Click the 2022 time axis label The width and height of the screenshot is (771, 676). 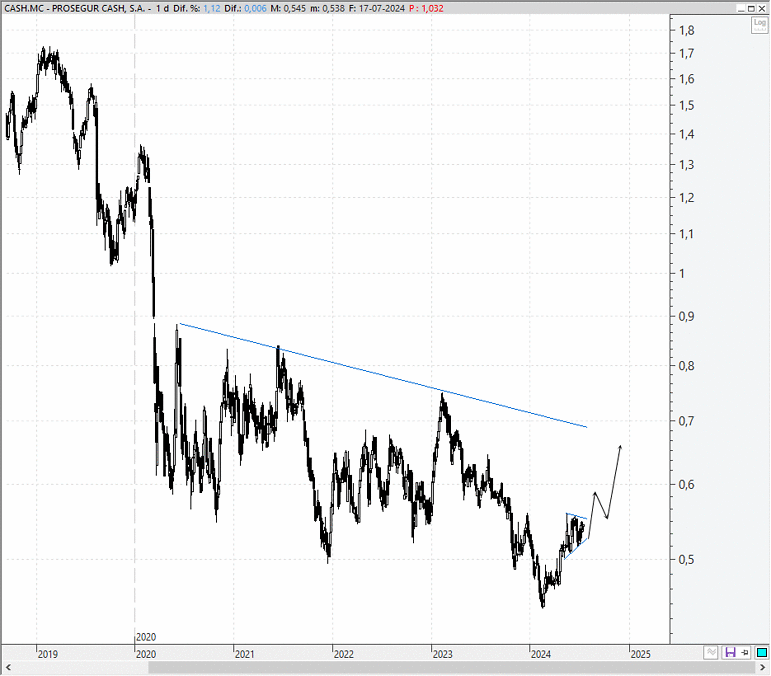click(x=344, y=654)
